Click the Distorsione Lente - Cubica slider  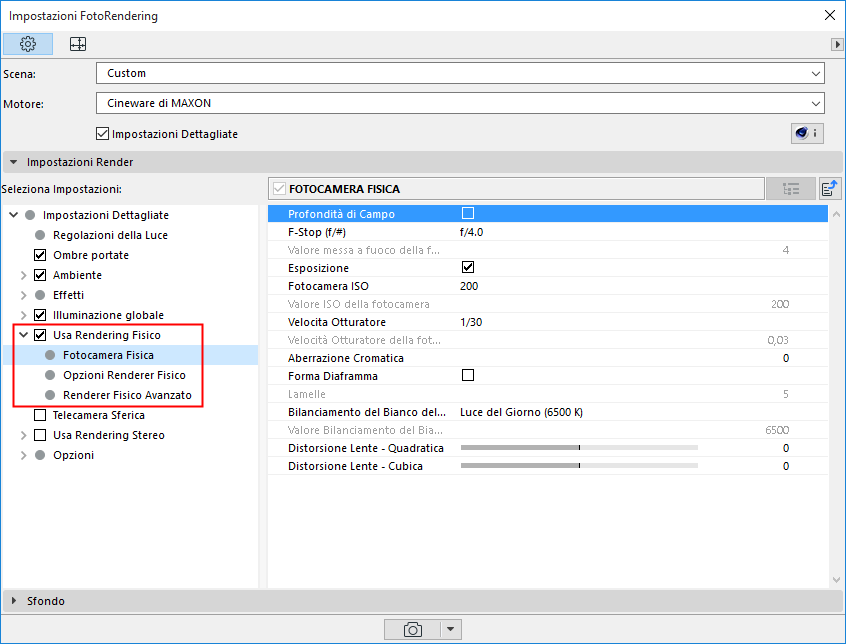click(x=579, y=465)
